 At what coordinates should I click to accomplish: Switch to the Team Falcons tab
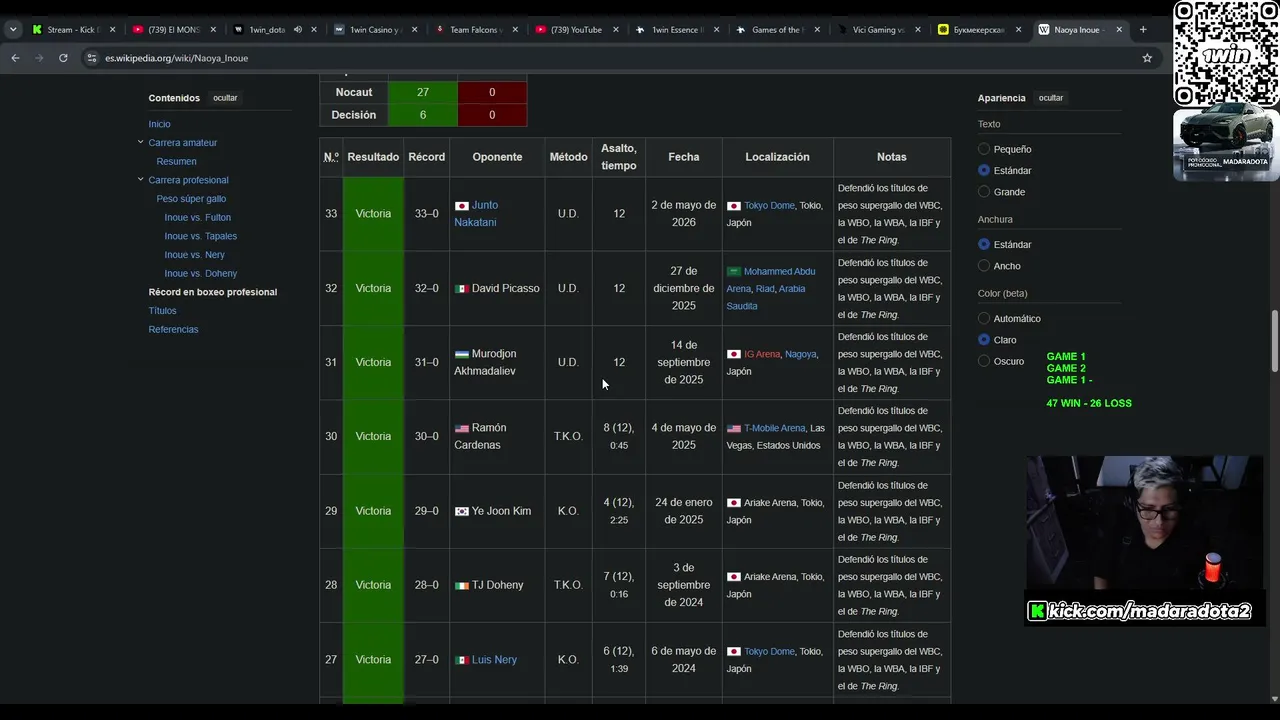coord(475,30)
